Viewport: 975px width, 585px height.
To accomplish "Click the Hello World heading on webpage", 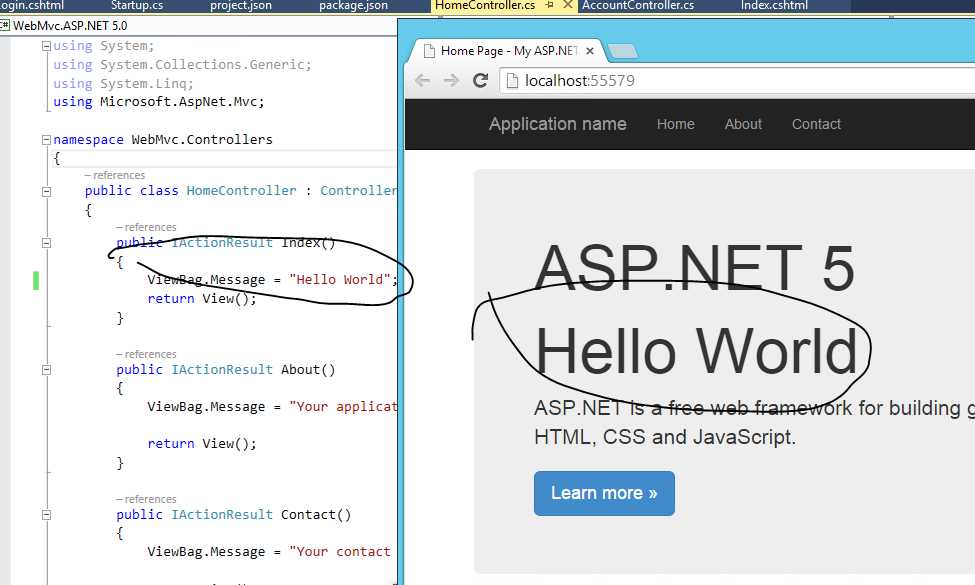I will click(x=696, y=351).
